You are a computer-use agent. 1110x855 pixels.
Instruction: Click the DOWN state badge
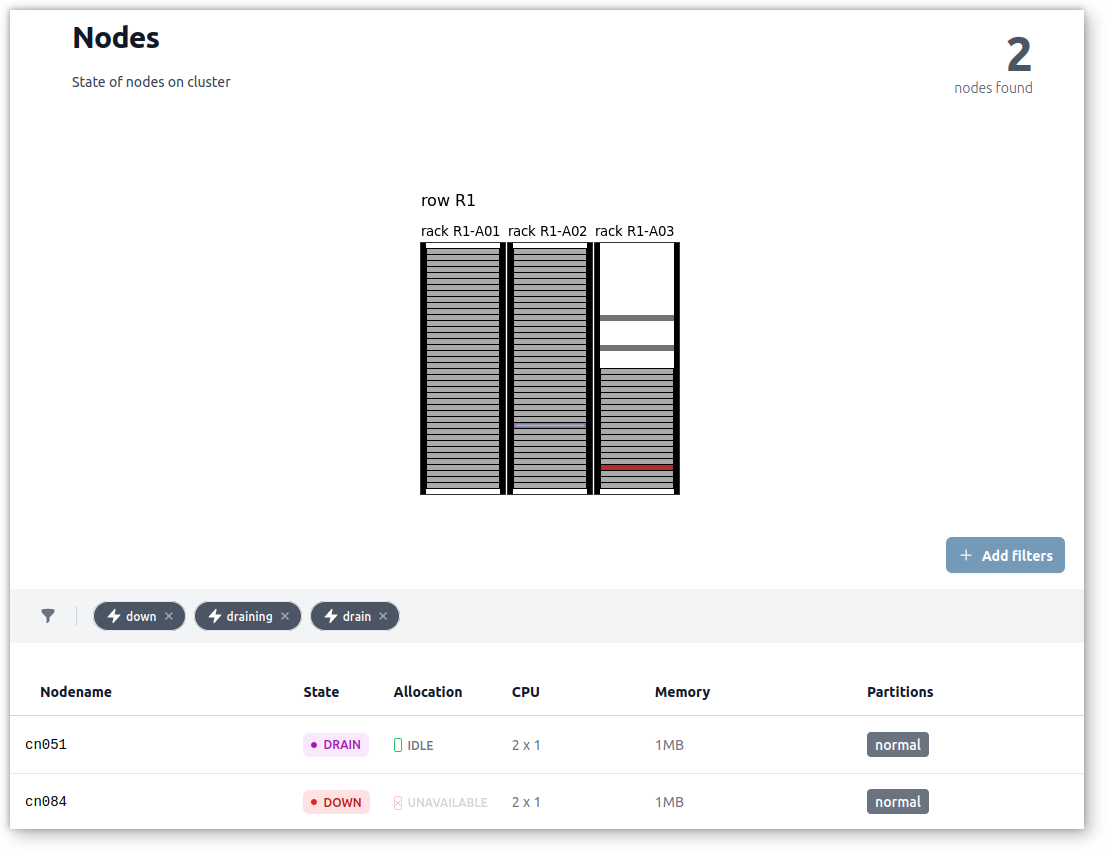[336, 802]
